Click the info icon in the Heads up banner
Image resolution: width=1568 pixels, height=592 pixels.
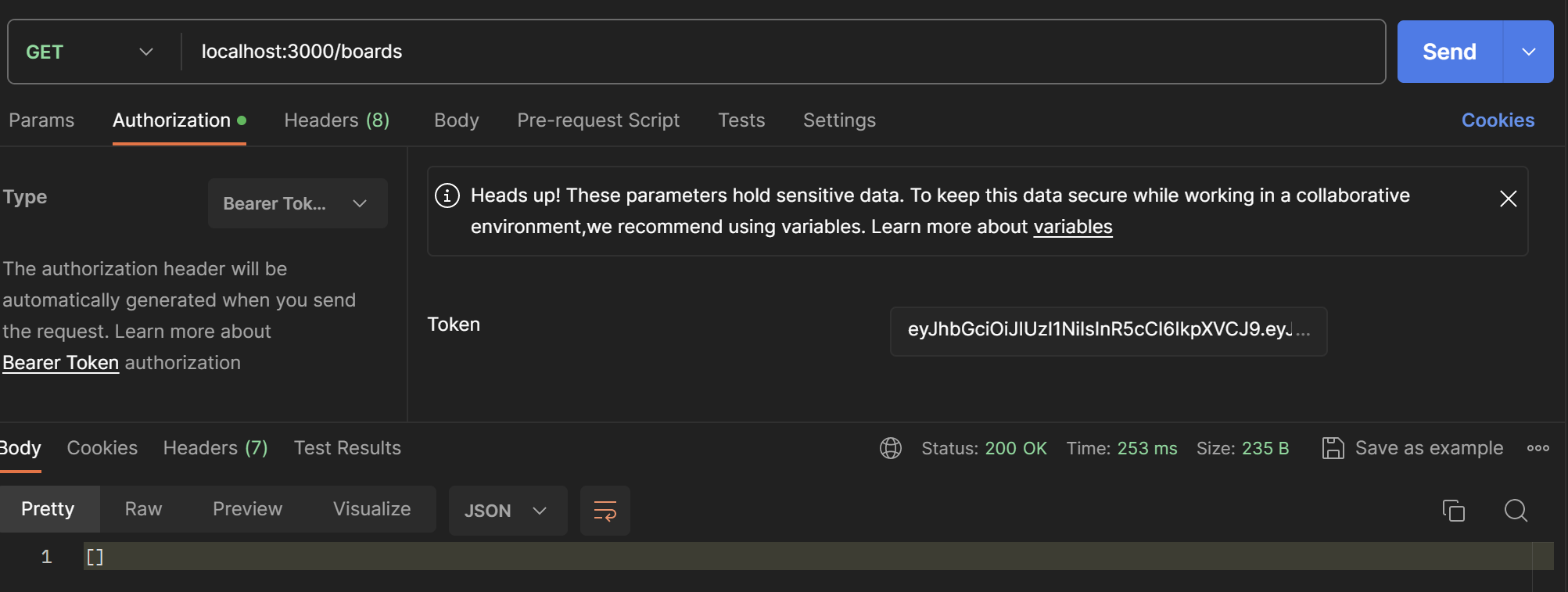[x=447, y=196]
